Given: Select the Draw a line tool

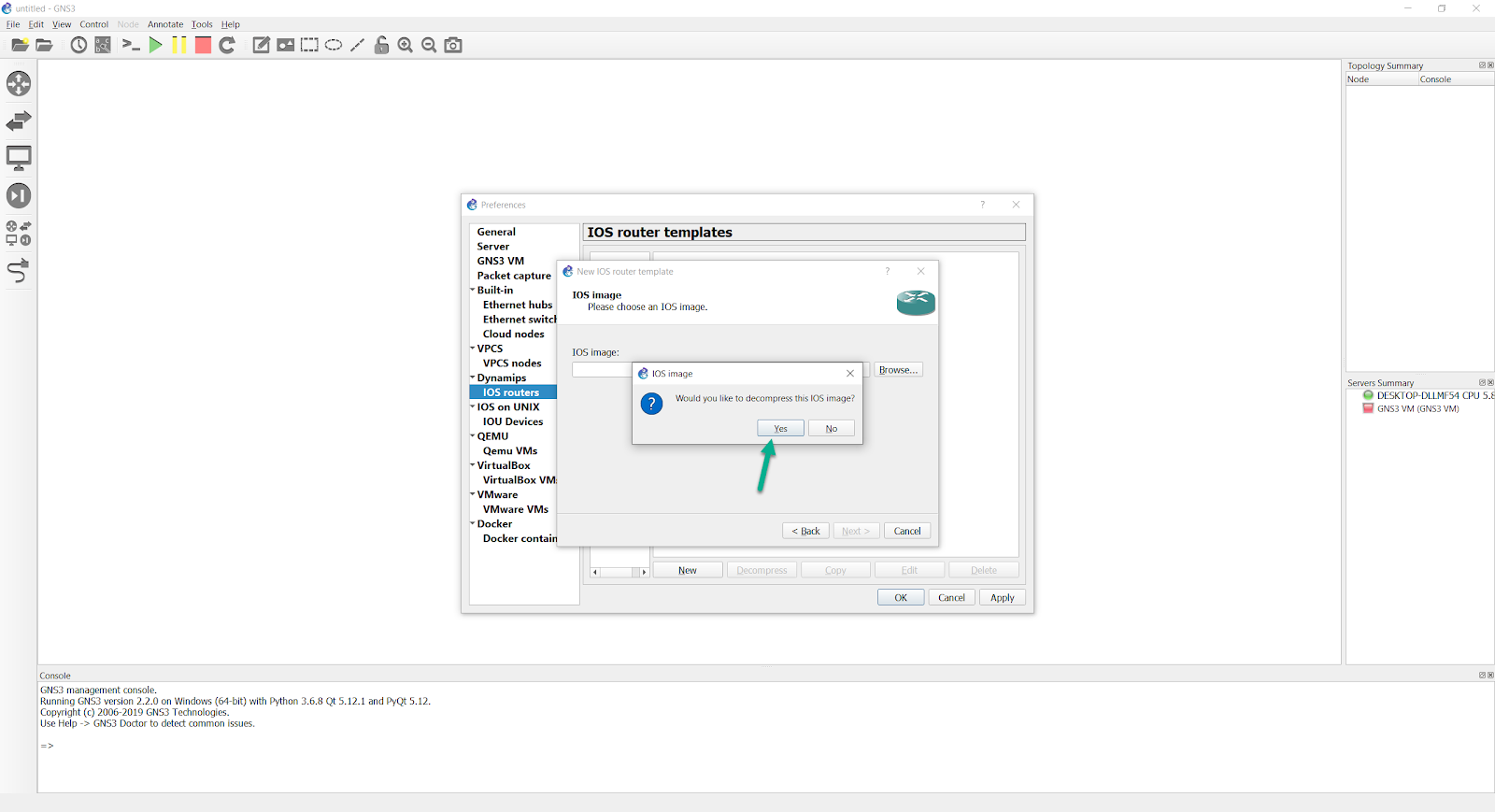Looking at the screenshot, I should 357,45.
